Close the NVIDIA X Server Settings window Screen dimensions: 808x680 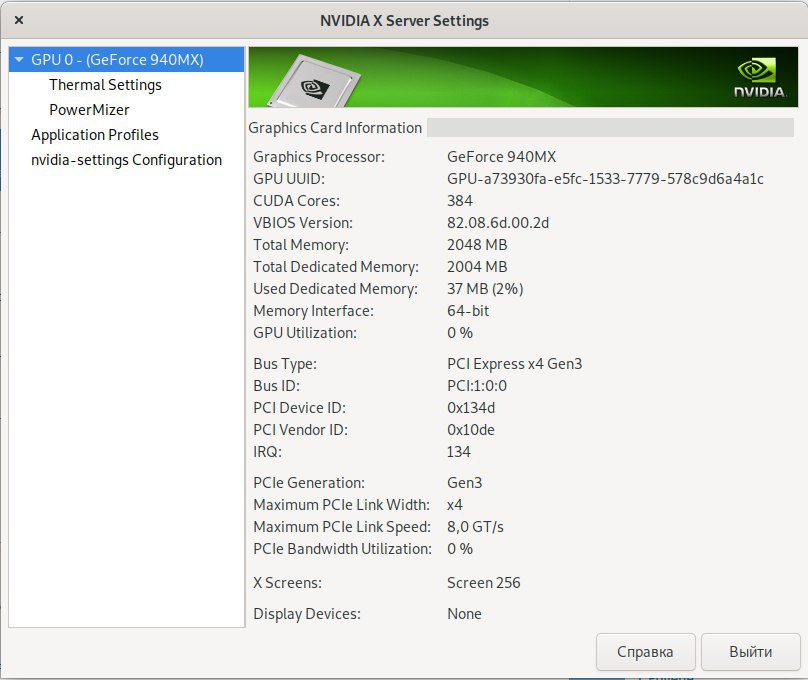coord(19,20)
